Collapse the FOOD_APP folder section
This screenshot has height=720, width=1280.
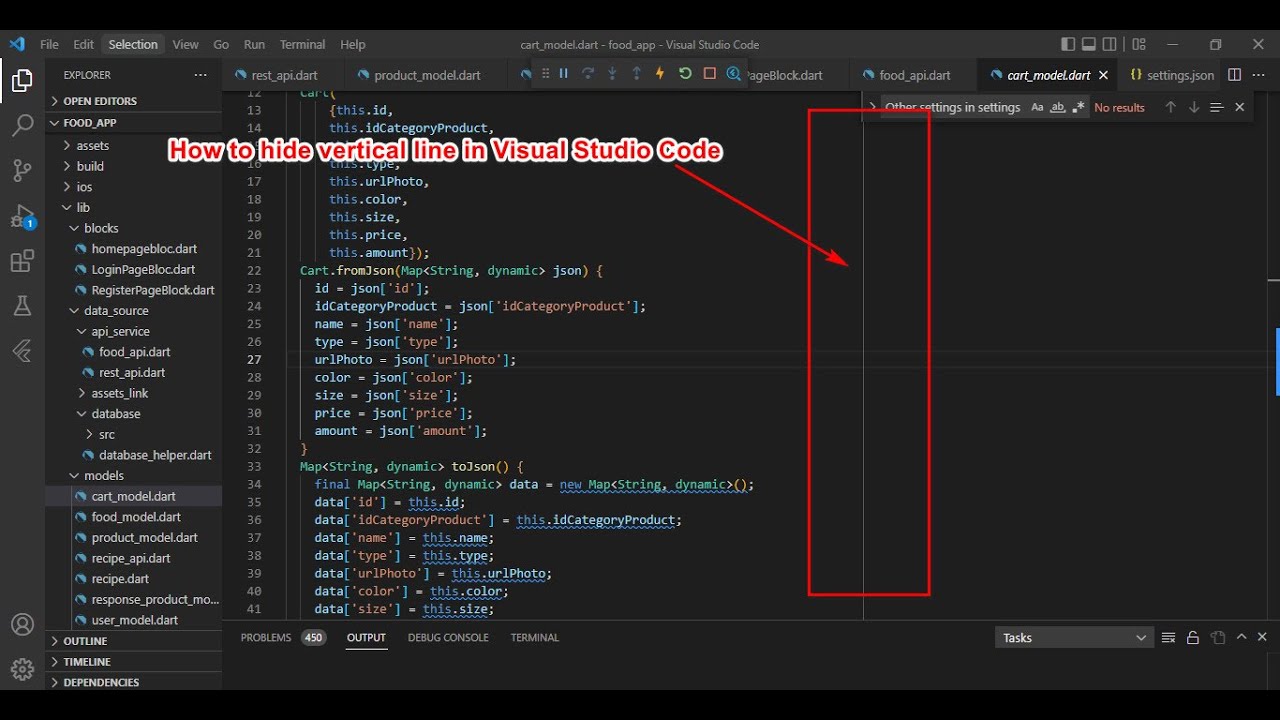(x=134, y=122)
